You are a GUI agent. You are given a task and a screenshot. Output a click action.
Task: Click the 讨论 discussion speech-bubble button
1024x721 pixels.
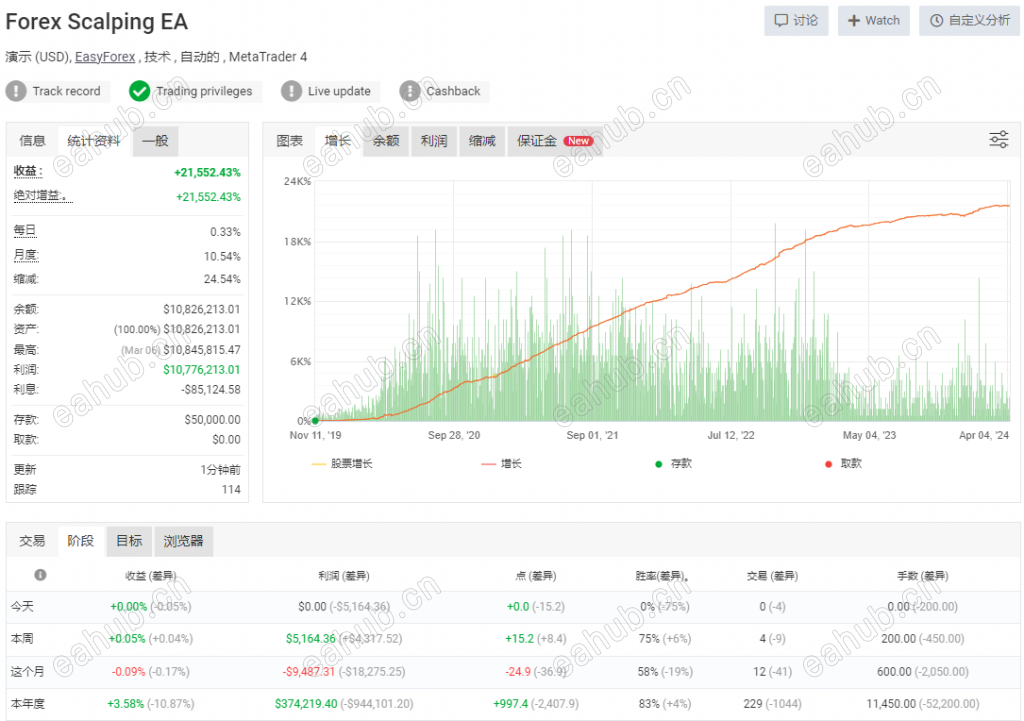coord(796,21)
